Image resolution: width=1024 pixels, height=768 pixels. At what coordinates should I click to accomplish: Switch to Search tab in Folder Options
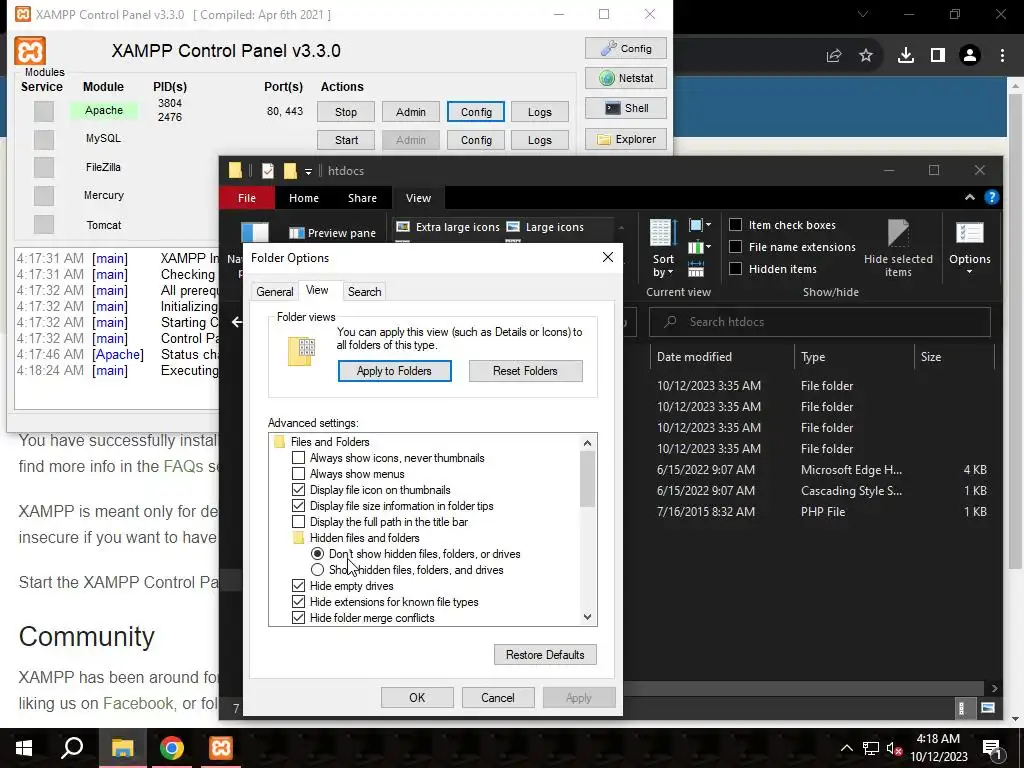pyautogui.click(x=364, y=292)
